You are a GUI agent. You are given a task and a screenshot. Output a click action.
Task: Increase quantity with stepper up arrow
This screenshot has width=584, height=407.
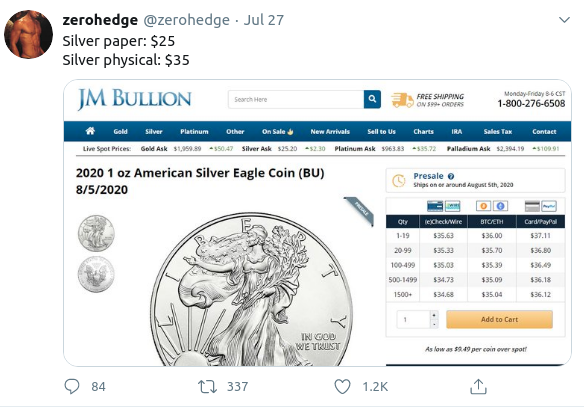click(x=434, y=315)
